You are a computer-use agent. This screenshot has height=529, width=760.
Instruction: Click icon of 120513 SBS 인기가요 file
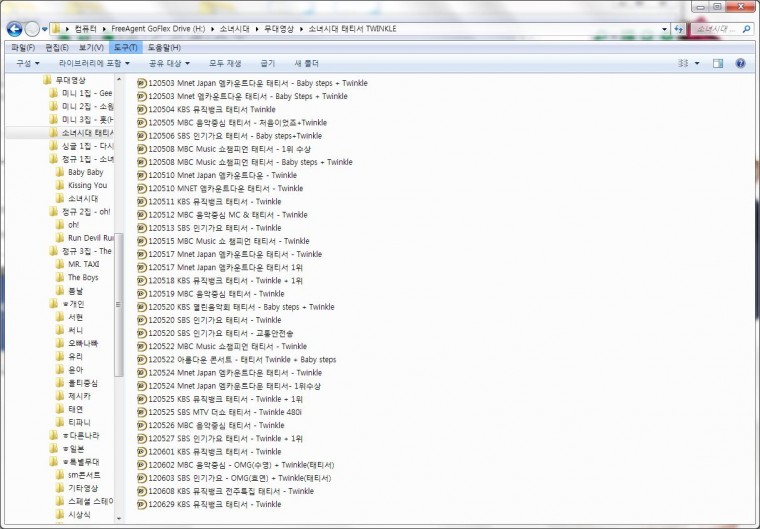(142, 228)
